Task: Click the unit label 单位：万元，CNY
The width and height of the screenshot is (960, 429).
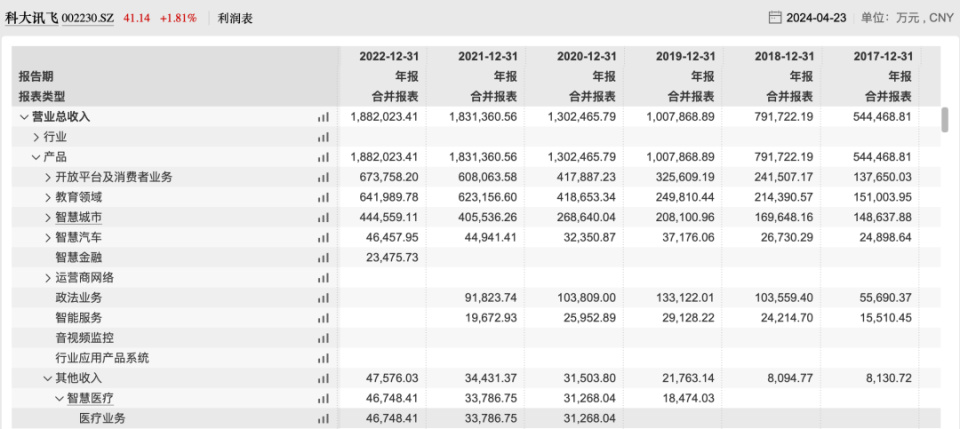Action: (x=907, y=18)
